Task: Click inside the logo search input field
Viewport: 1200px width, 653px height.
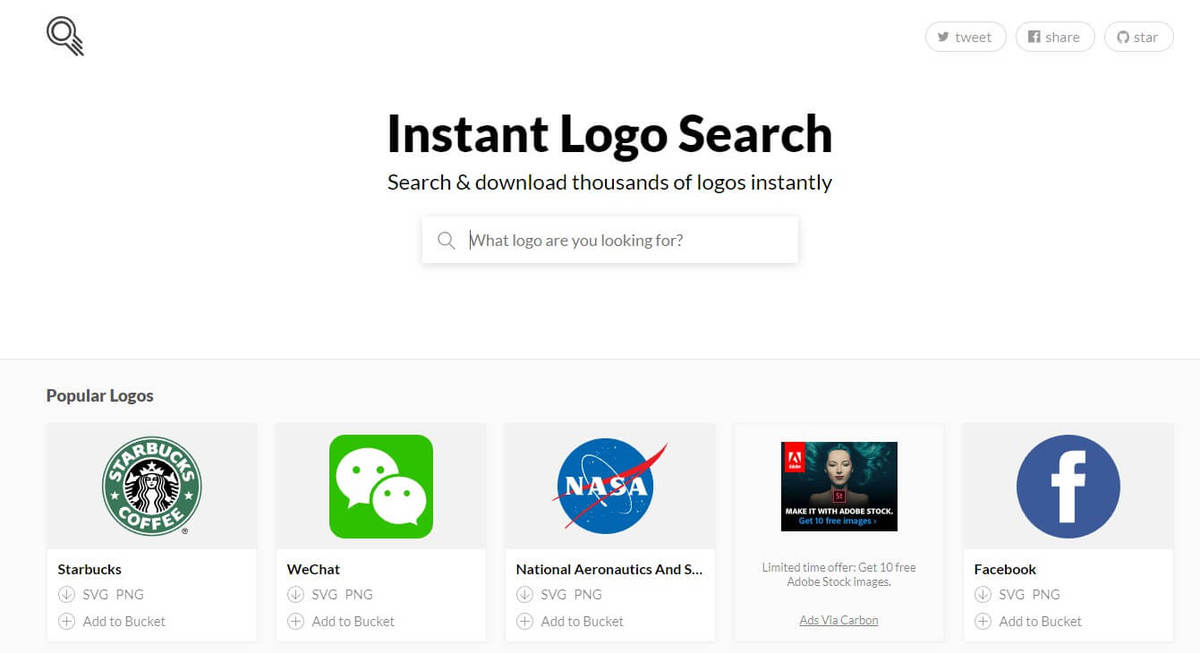Action: coord(610,240)
